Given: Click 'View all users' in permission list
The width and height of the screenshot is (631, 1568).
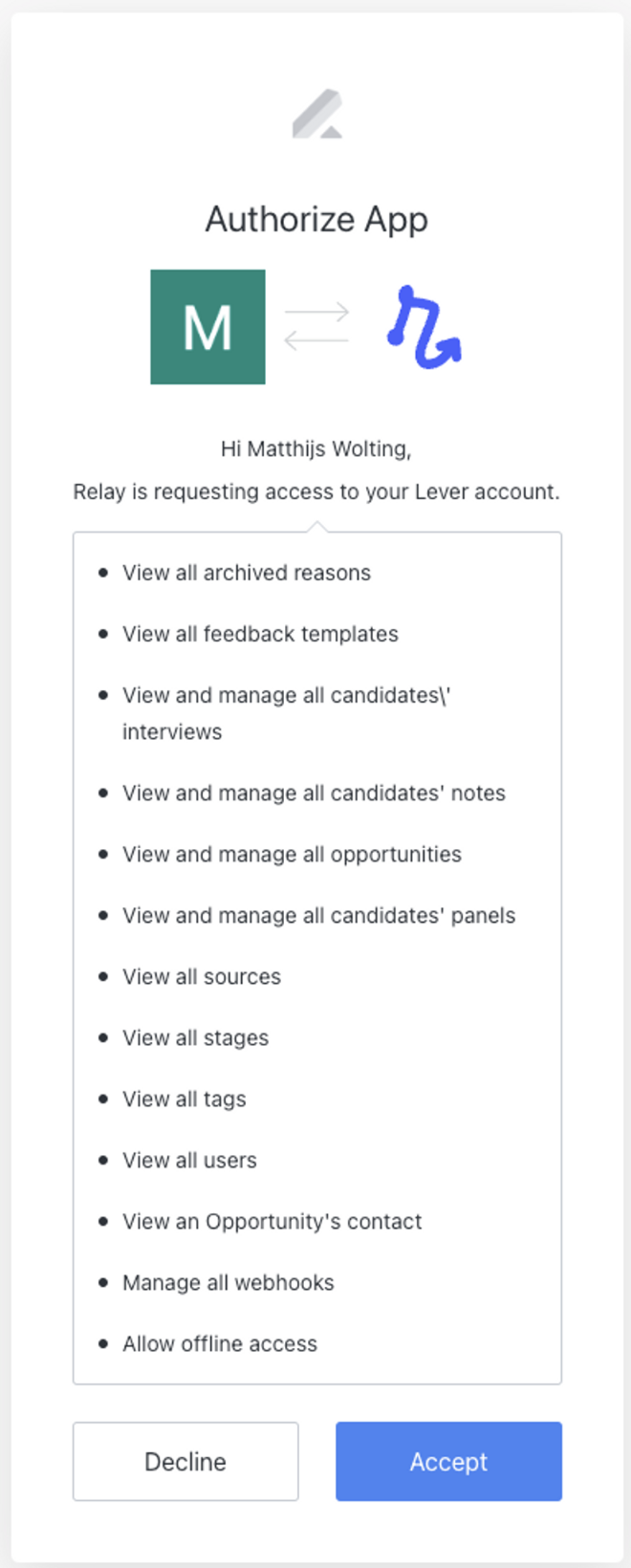Looking at the screenshot, I should [189, 1160].
